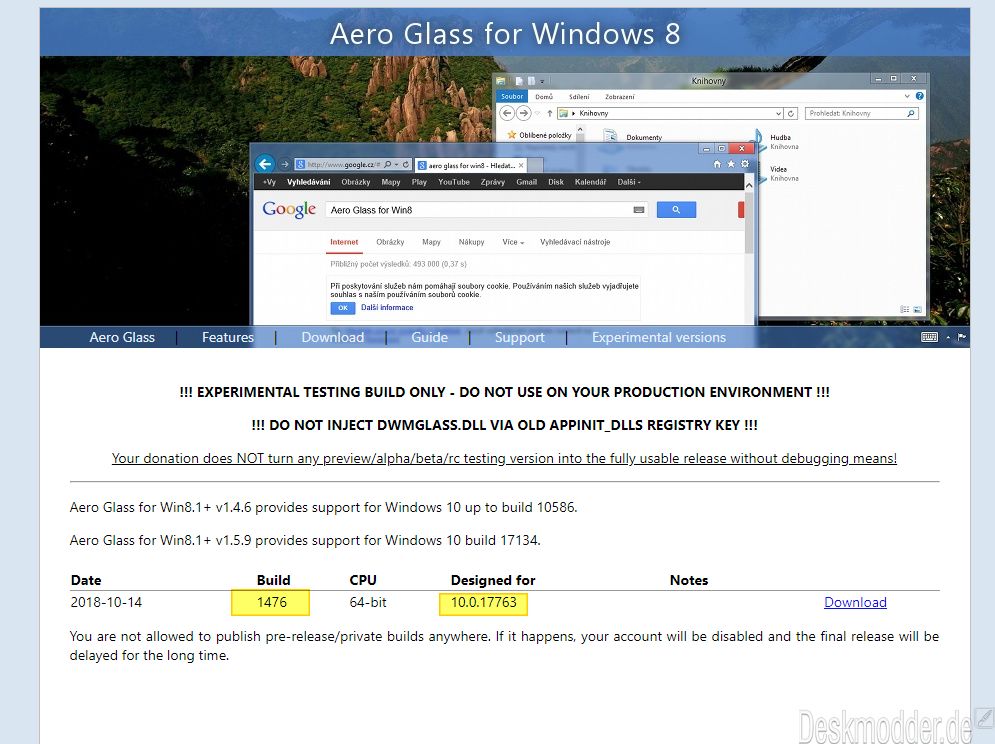Click the Download link for build 1476
995x744 pixels.
[x=855, y=602]
